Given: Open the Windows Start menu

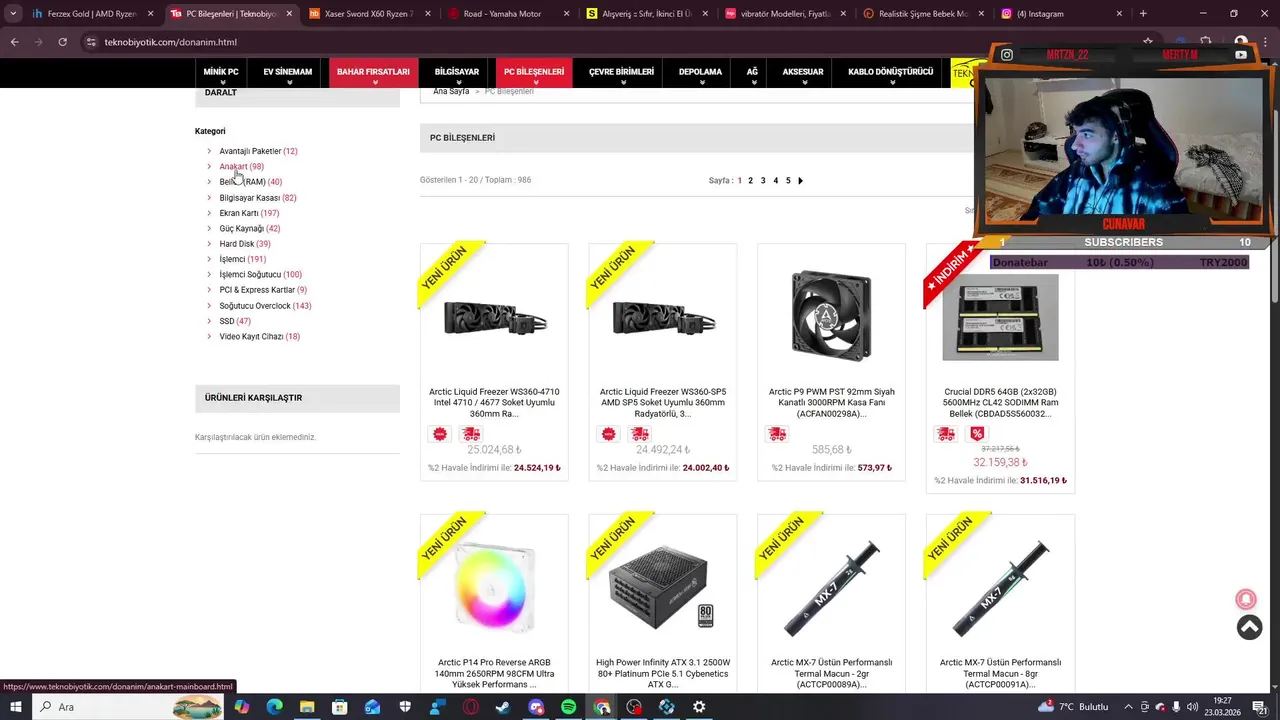Looking at the screenshot, I should point(16,707).
